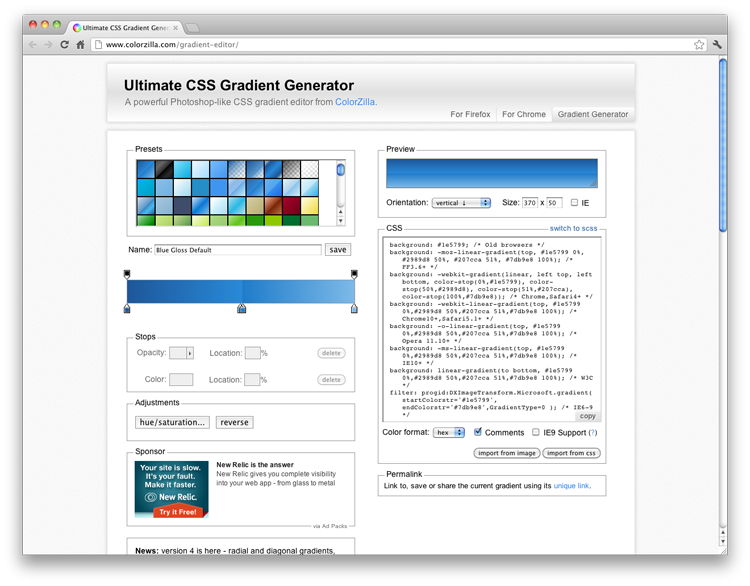Open the Opacity stepper arrow in Stops

(190, 353)
